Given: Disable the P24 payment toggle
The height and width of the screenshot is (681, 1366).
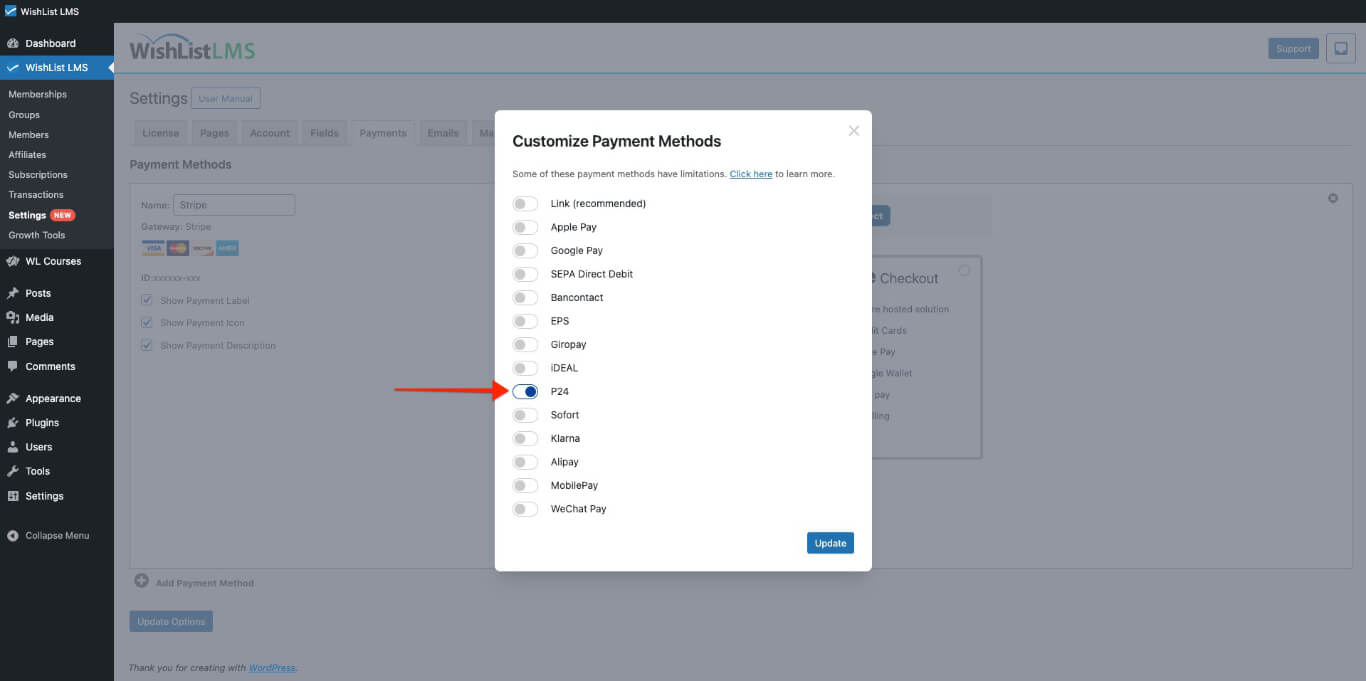Looking at the screenshot, I should coord(525,391).
